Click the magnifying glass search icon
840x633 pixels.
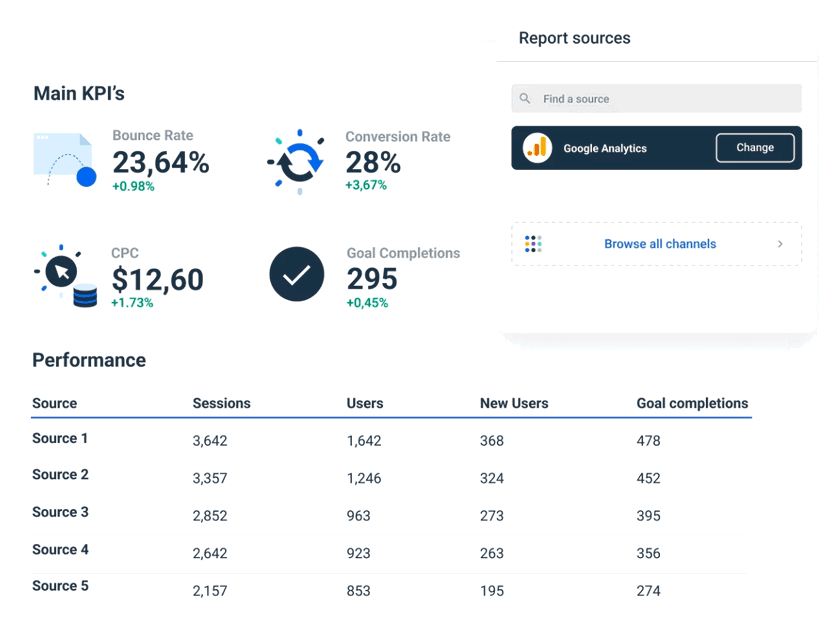[x=524, y=98]
